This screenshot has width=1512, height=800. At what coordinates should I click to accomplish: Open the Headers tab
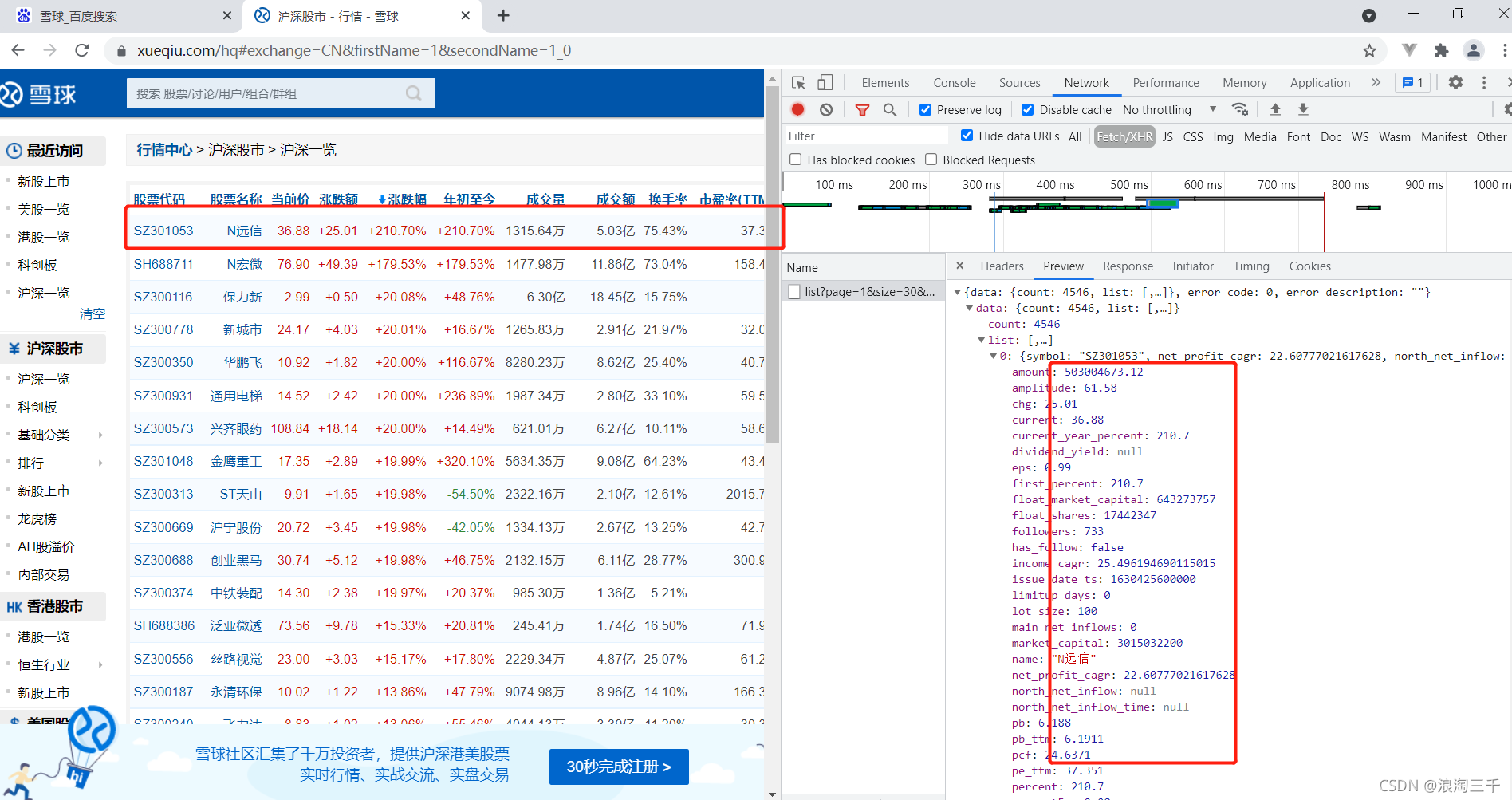[1002, 266]
